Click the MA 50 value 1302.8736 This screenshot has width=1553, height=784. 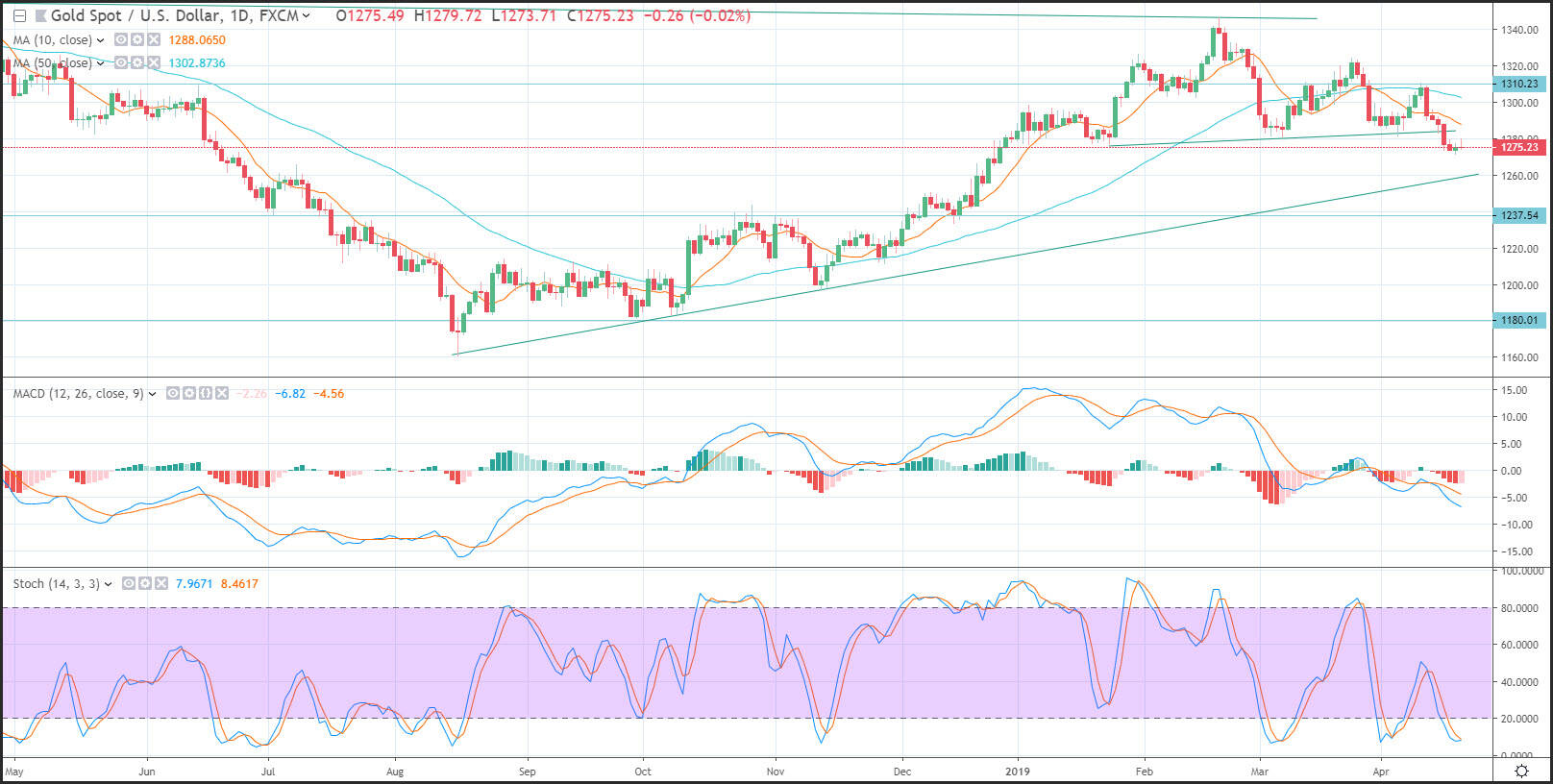point(197,63)
